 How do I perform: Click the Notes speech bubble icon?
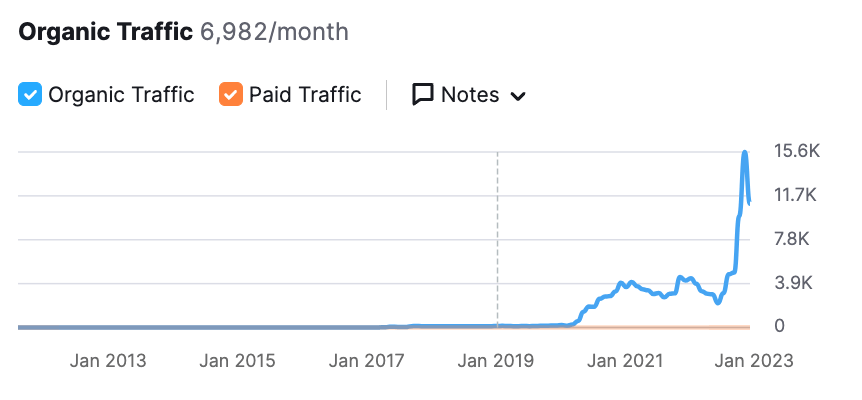coord(423,95)
